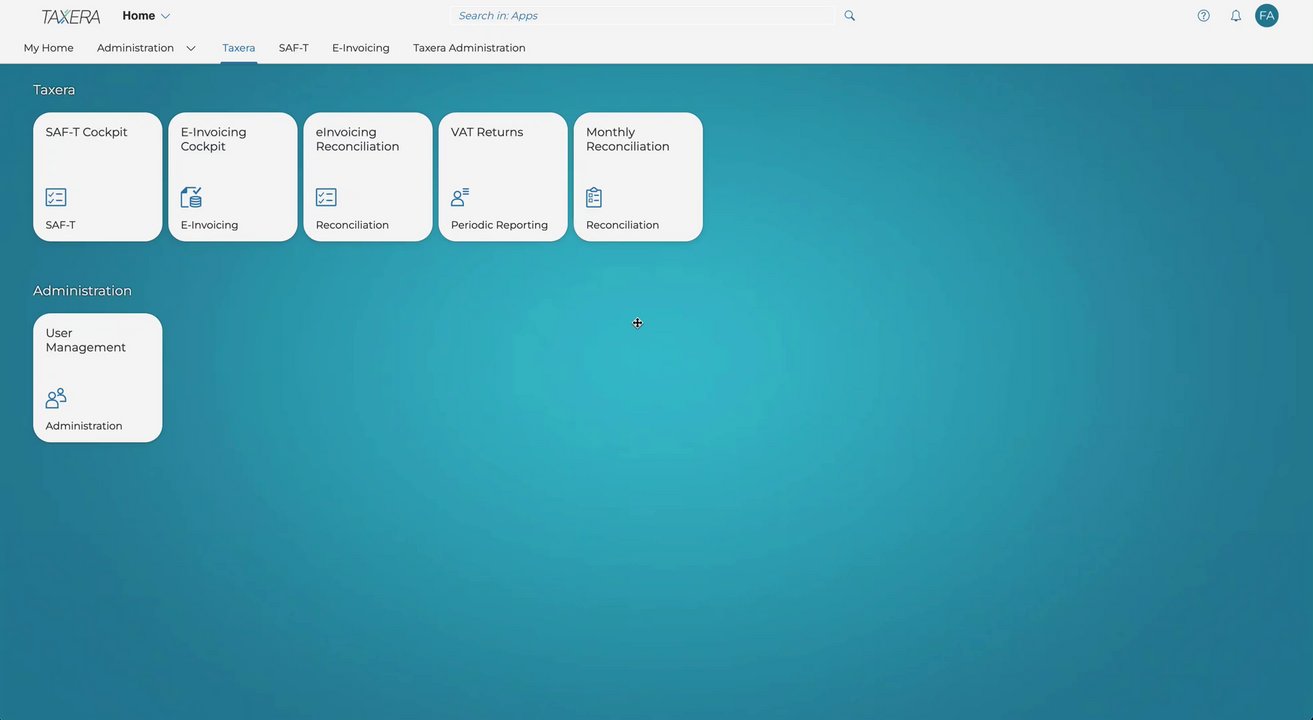Open the help question mark icon
The image size is (1313, 720).
tap(1204, 16)
